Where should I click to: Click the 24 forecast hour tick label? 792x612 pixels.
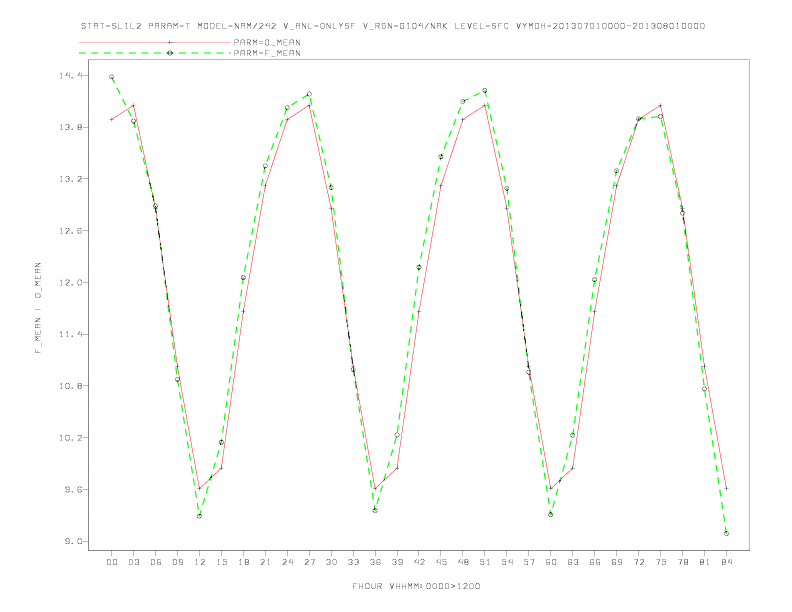pyautogui.click(x=287, y=562)
